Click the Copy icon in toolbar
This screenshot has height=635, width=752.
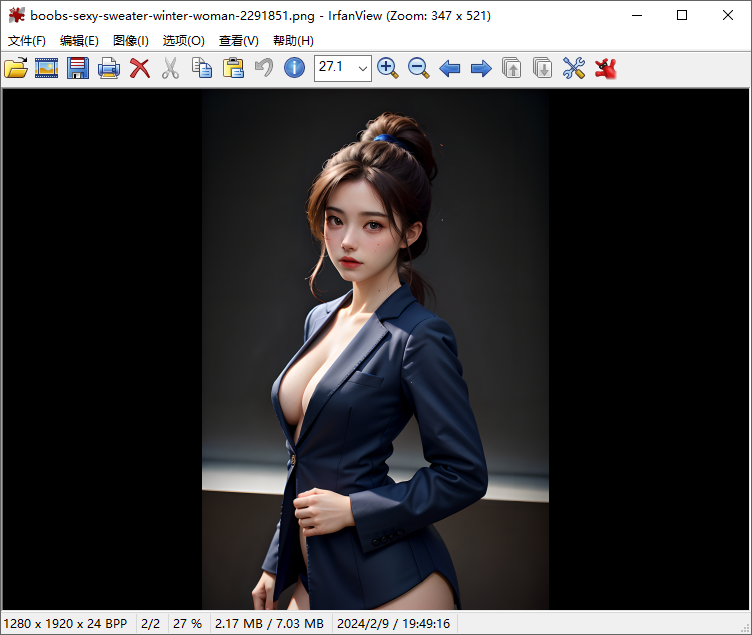[x=202, y=68]
